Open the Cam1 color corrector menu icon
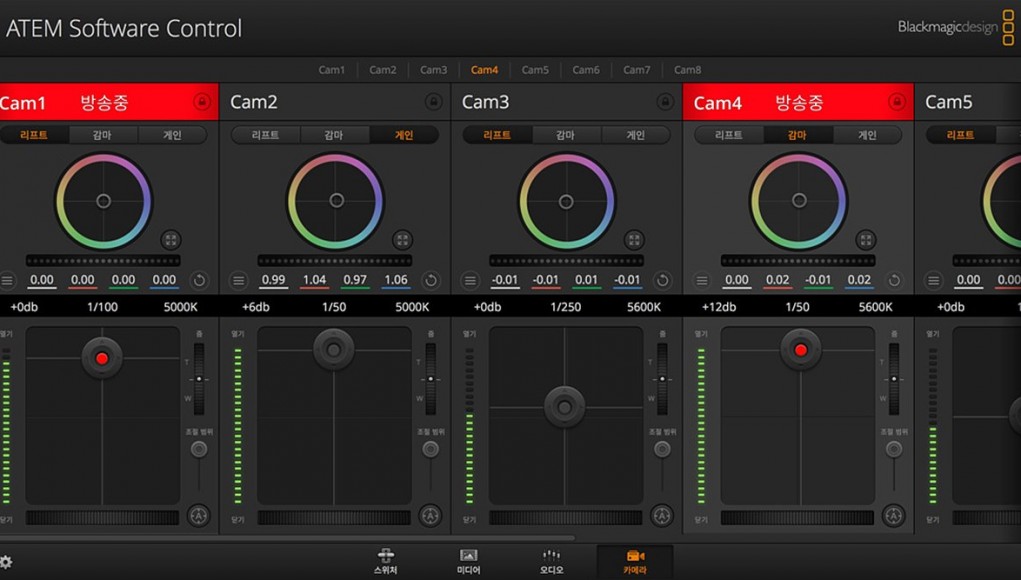Image resolution: width=1021 pixels, height=580 pixels. pos(7,281)
